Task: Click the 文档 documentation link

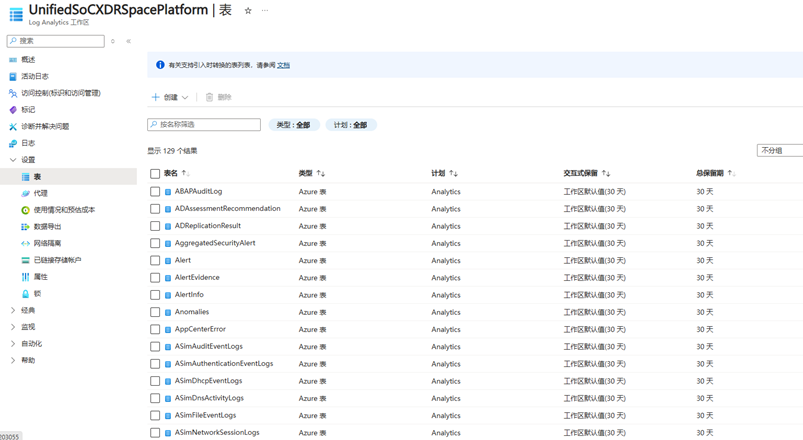Action: coord(283,65)
